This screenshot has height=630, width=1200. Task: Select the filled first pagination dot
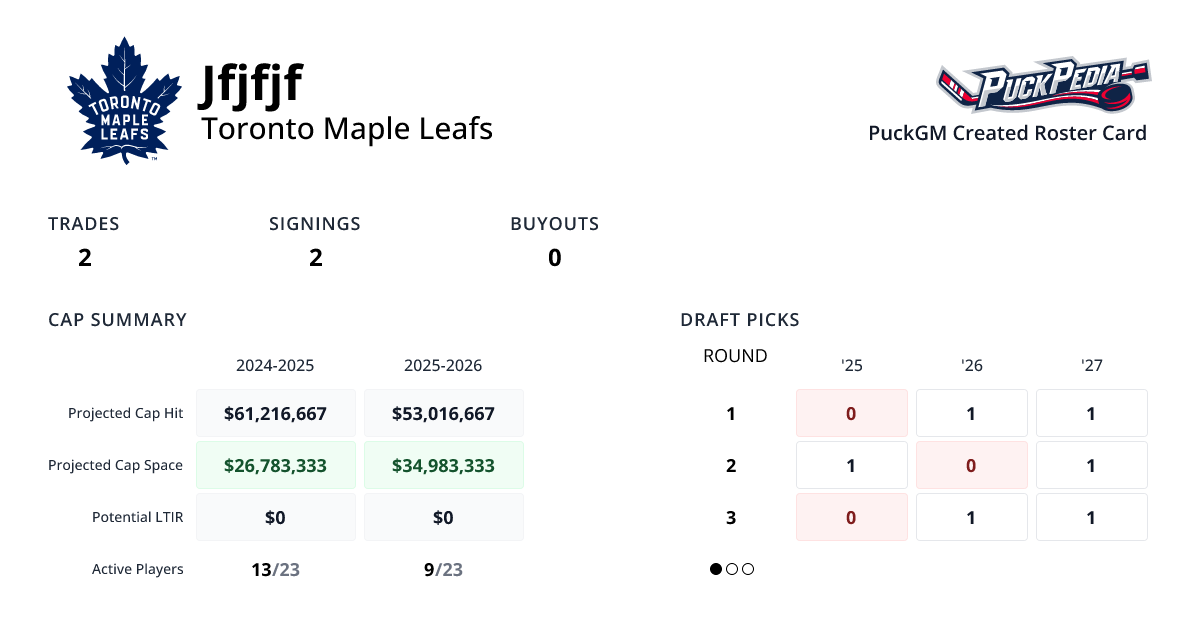[715, 569]
